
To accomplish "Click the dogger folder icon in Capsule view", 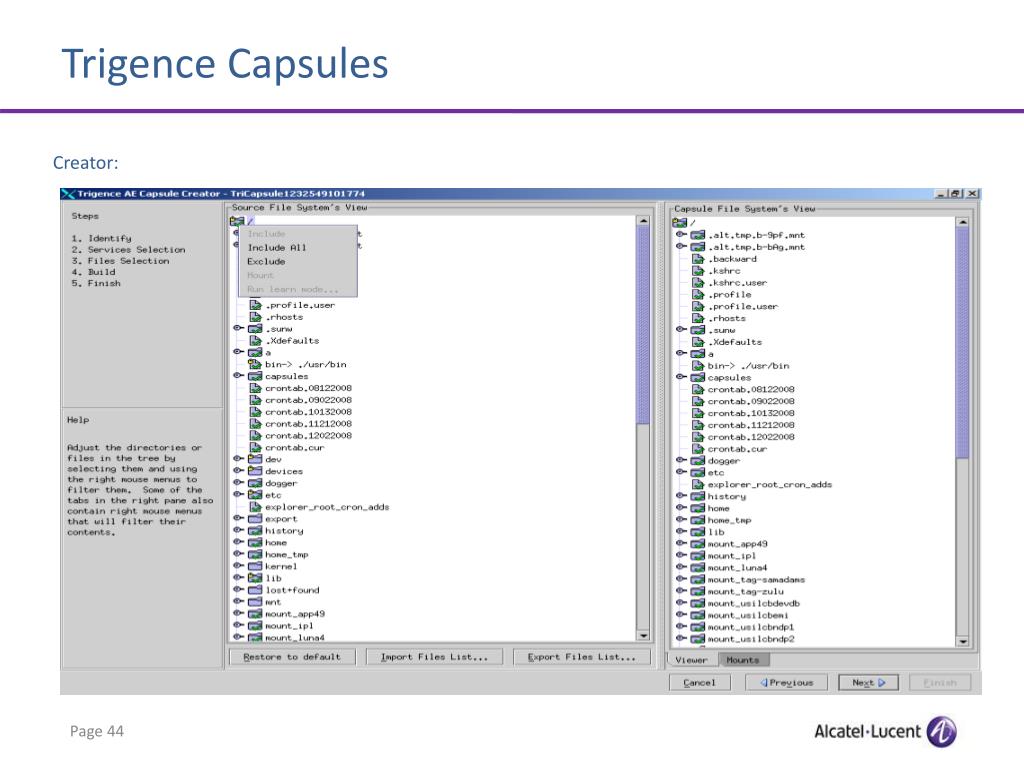I will coord(697,460).
